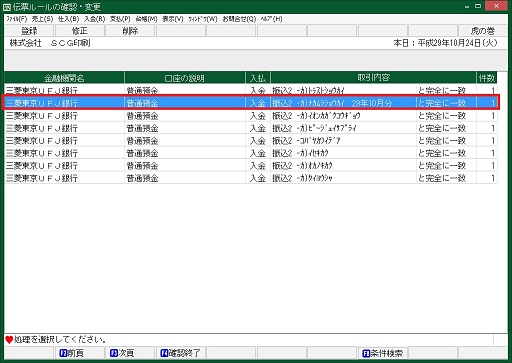Click the 削除 button to delete rule
Screen dimensions: 512x363
(x=130, y=31)
